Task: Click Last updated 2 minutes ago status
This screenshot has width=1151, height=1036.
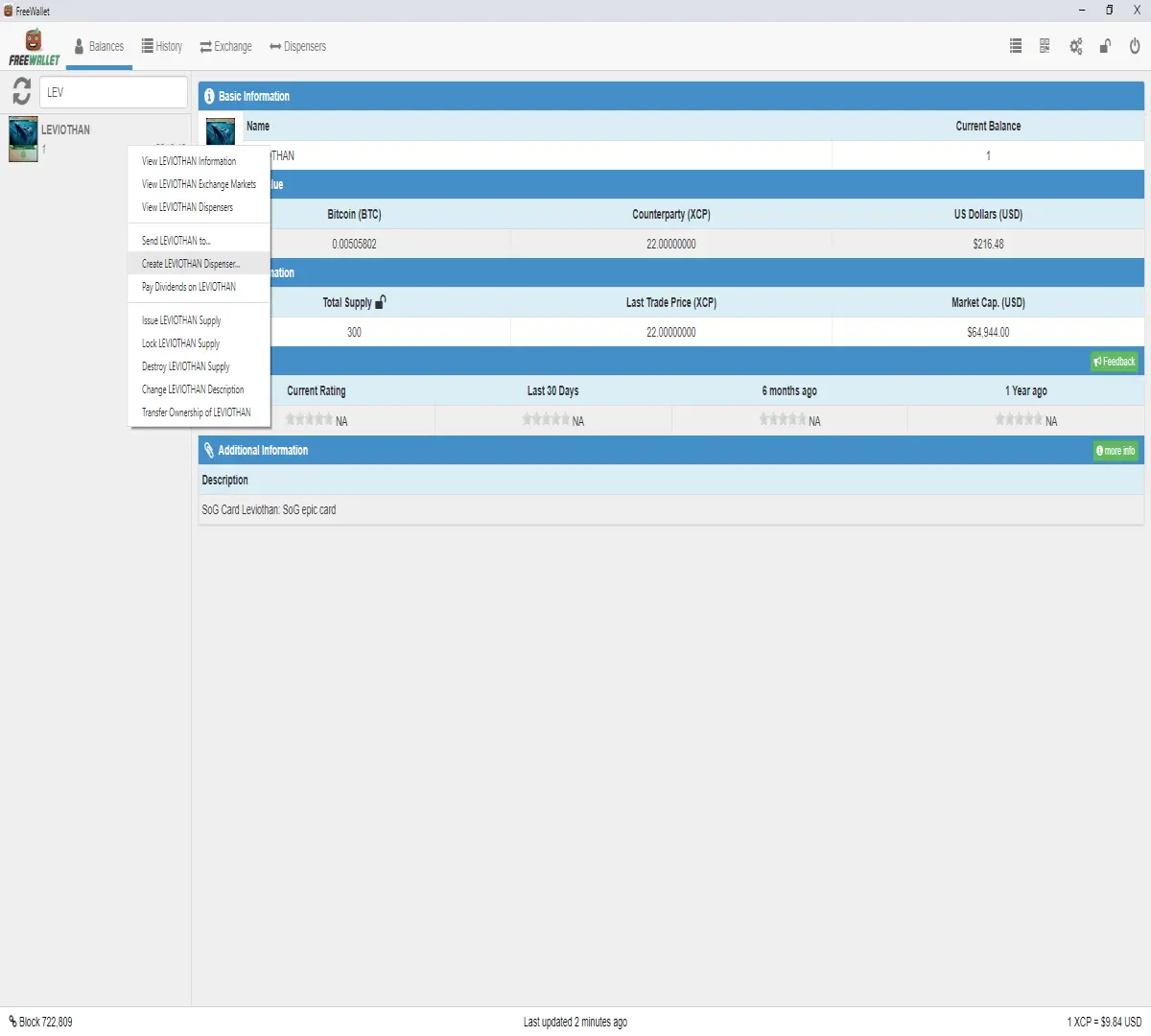Action: pos(575,1022)
